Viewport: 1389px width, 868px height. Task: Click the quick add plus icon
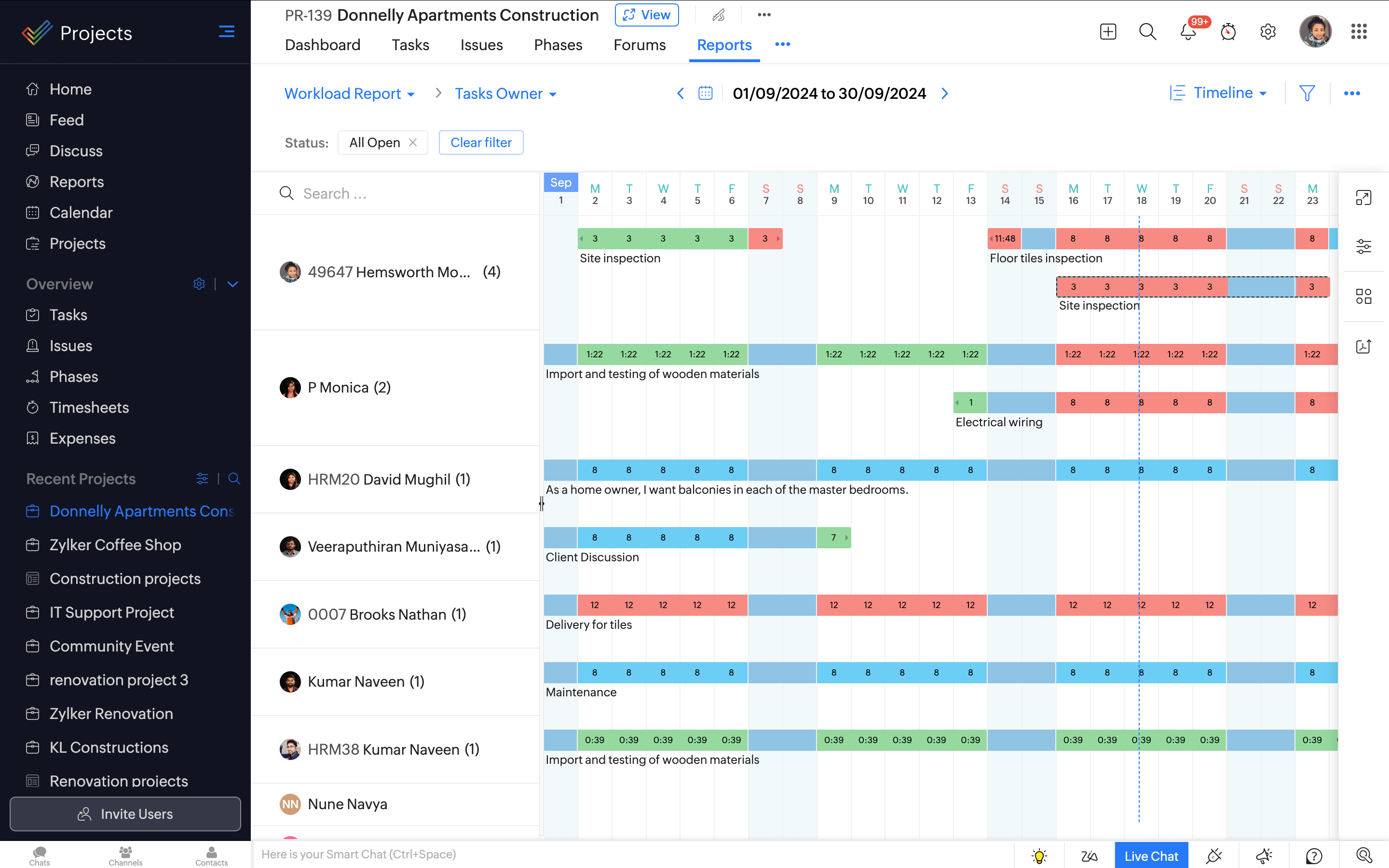tap(1108, 31)
